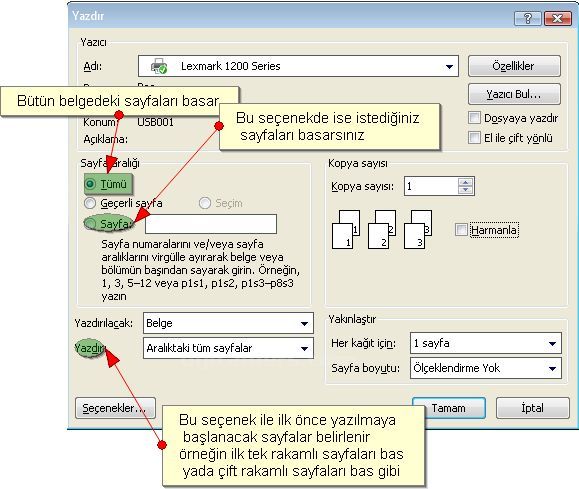Open the Yazdırılacak Belge dropdown
The image size is (579, 489).
304,324
